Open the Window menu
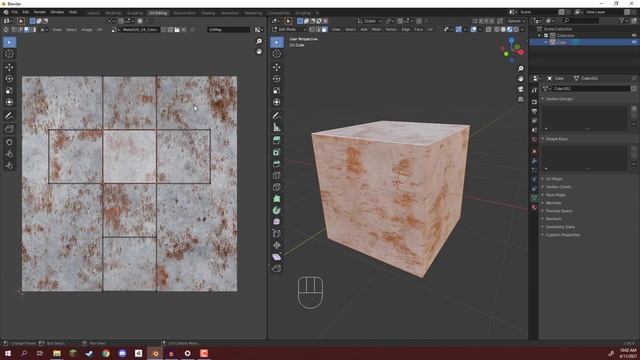This screenshot has width=640, height=360. [x=57, y=12]
